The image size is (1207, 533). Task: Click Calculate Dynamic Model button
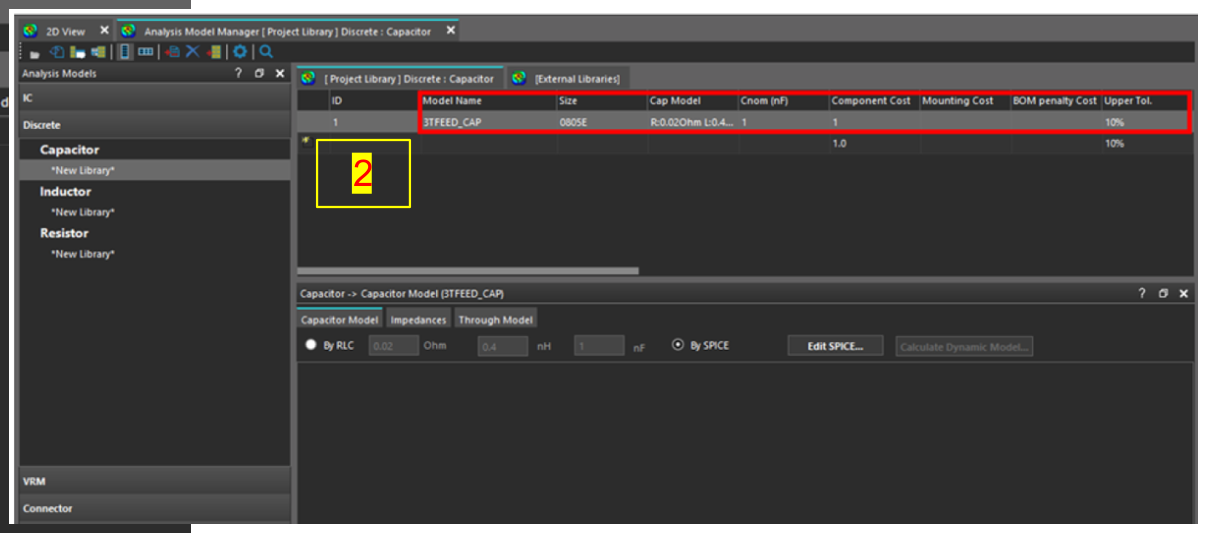tap(964, 346)
